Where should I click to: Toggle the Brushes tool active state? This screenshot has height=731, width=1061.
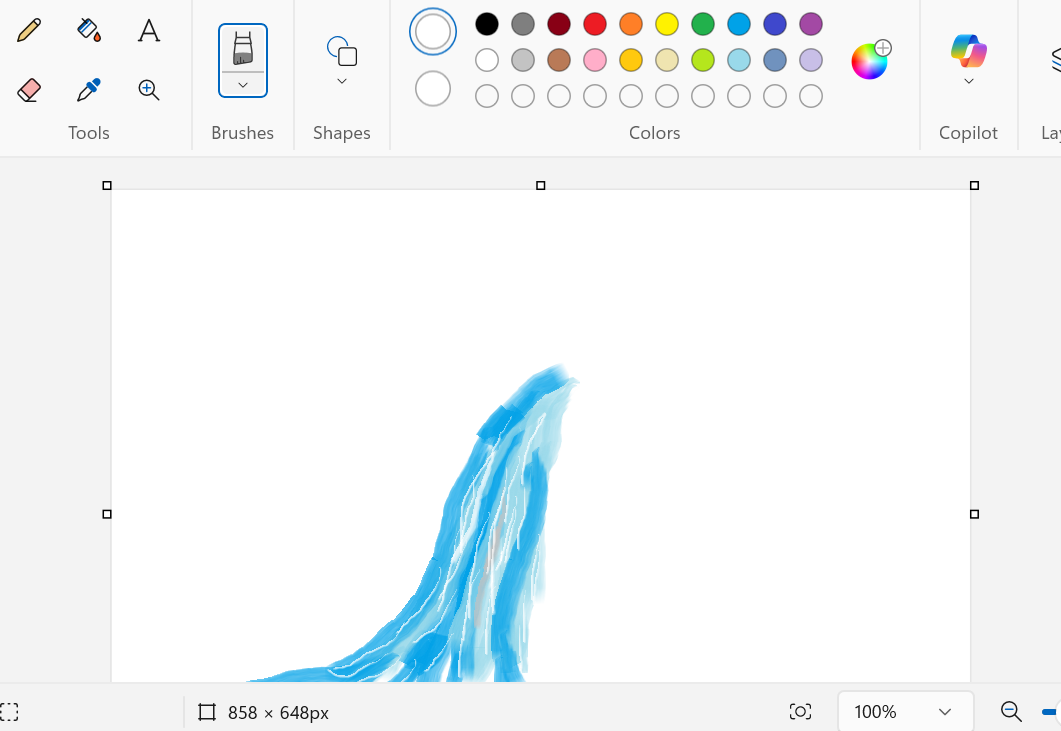point(242,47)
